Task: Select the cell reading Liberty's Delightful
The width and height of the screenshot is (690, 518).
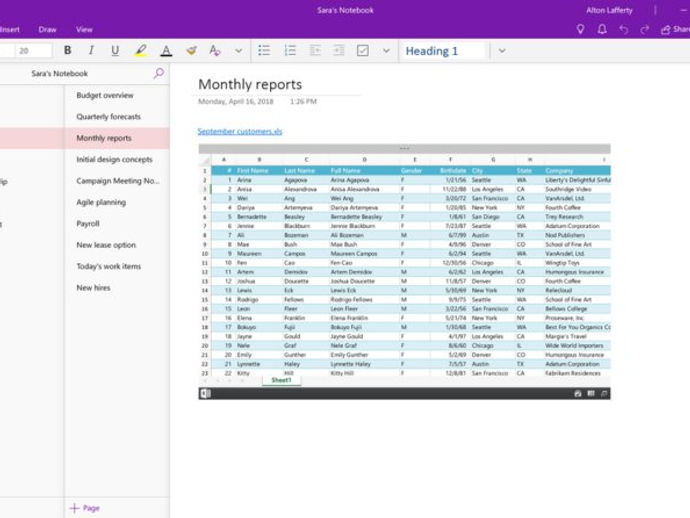Action: pyautogui.click(x=577, y=180)
